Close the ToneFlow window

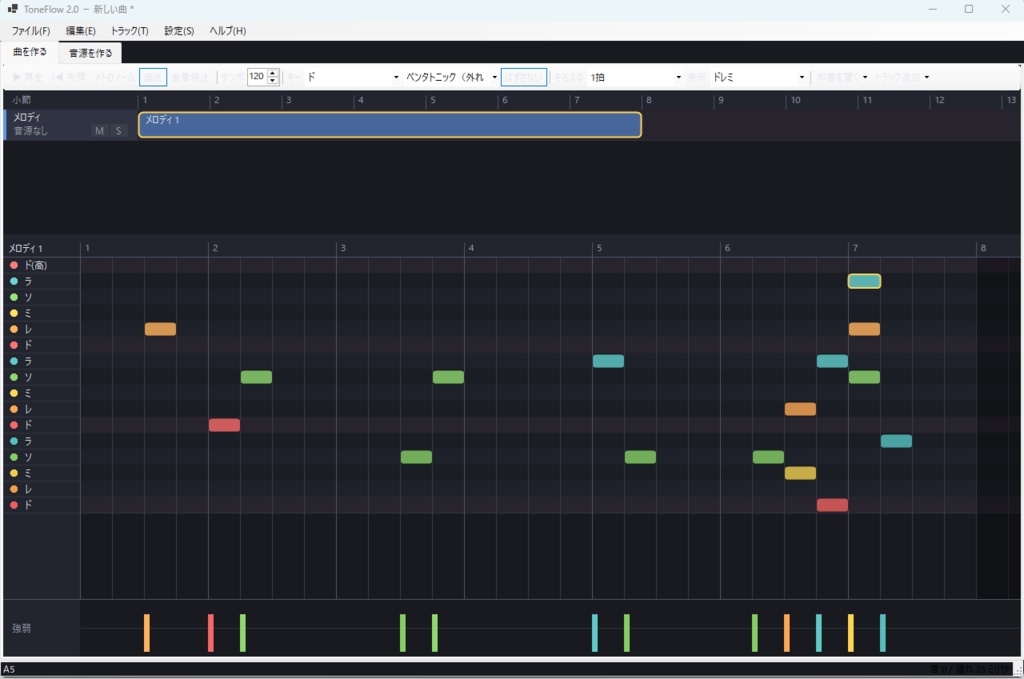tap(1005, 9)
